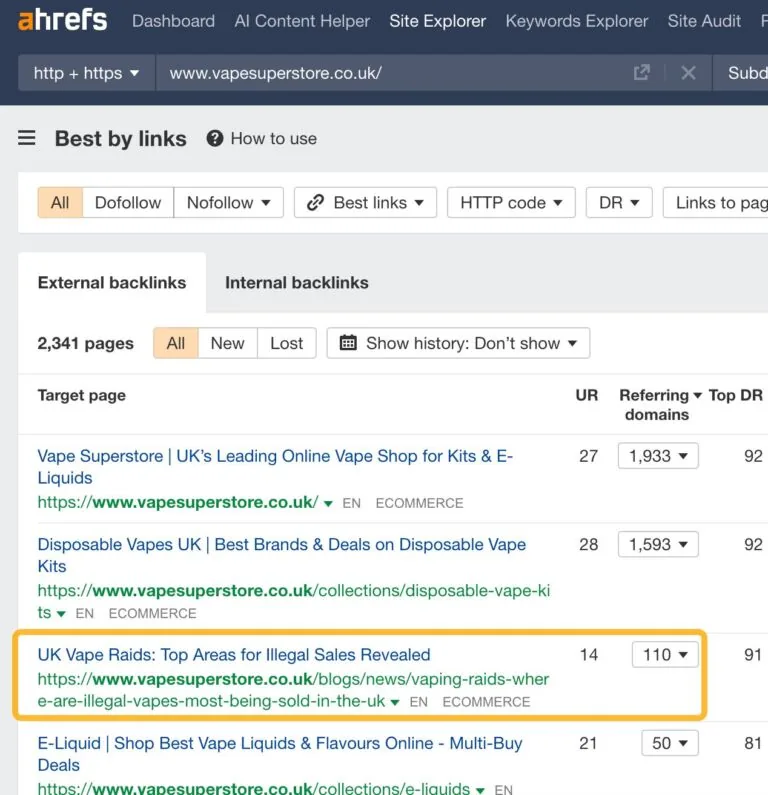The height and width of the screenshot is (795, 768).
Task: Clear the URL with the X icon
Action: 688,73
